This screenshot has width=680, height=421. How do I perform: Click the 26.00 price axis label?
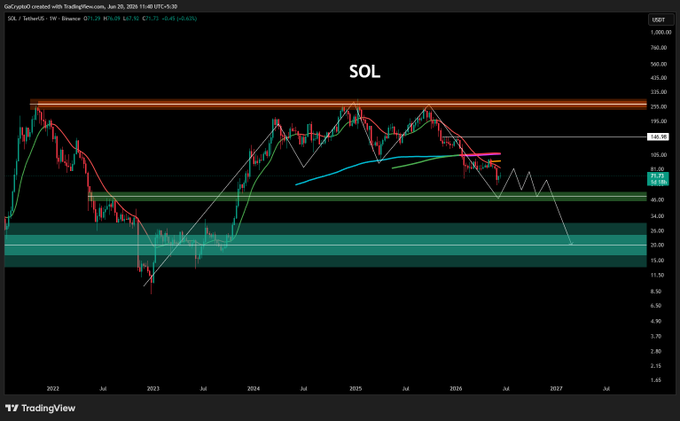658,231
